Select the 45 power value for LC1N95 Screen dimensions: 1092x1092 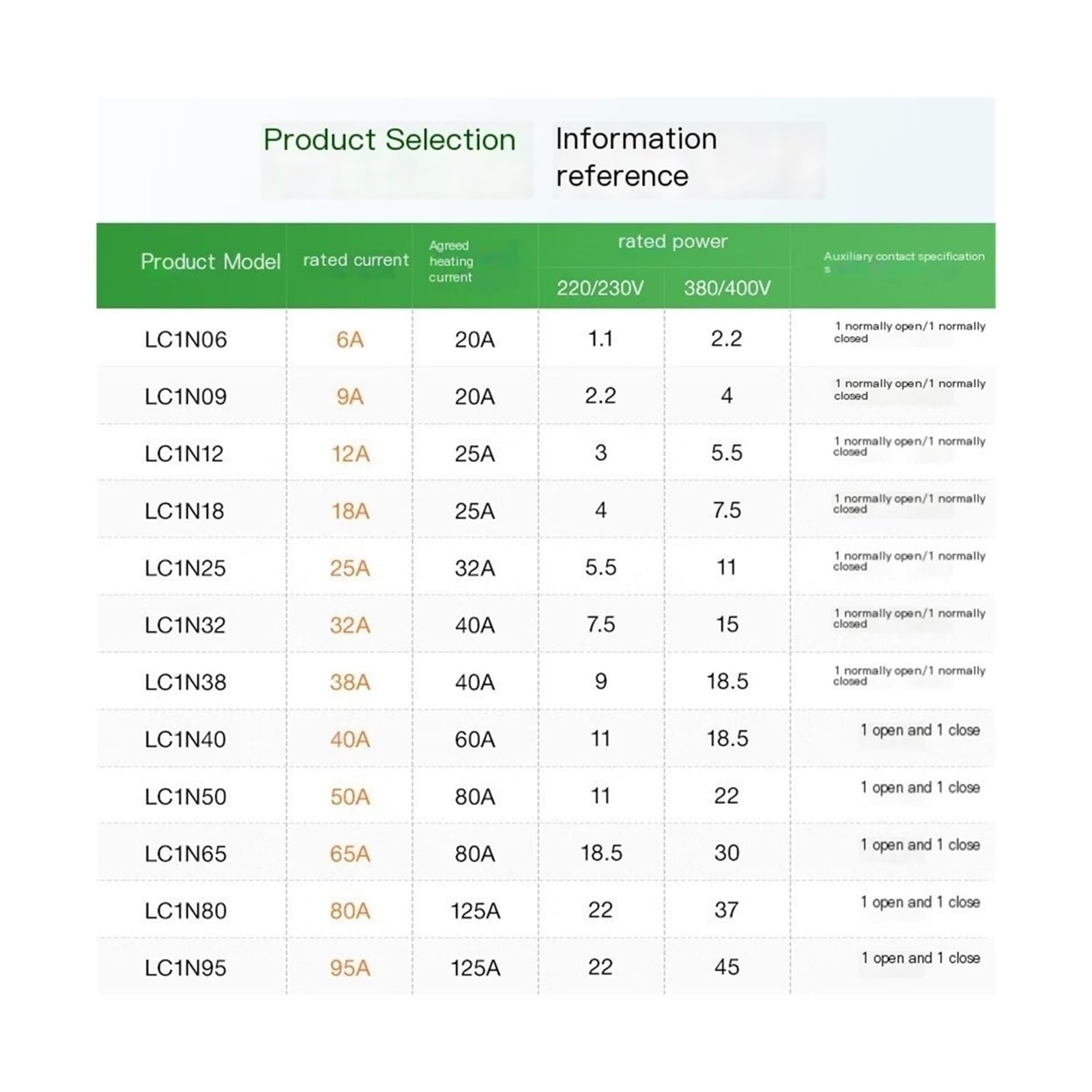(727, 967)
